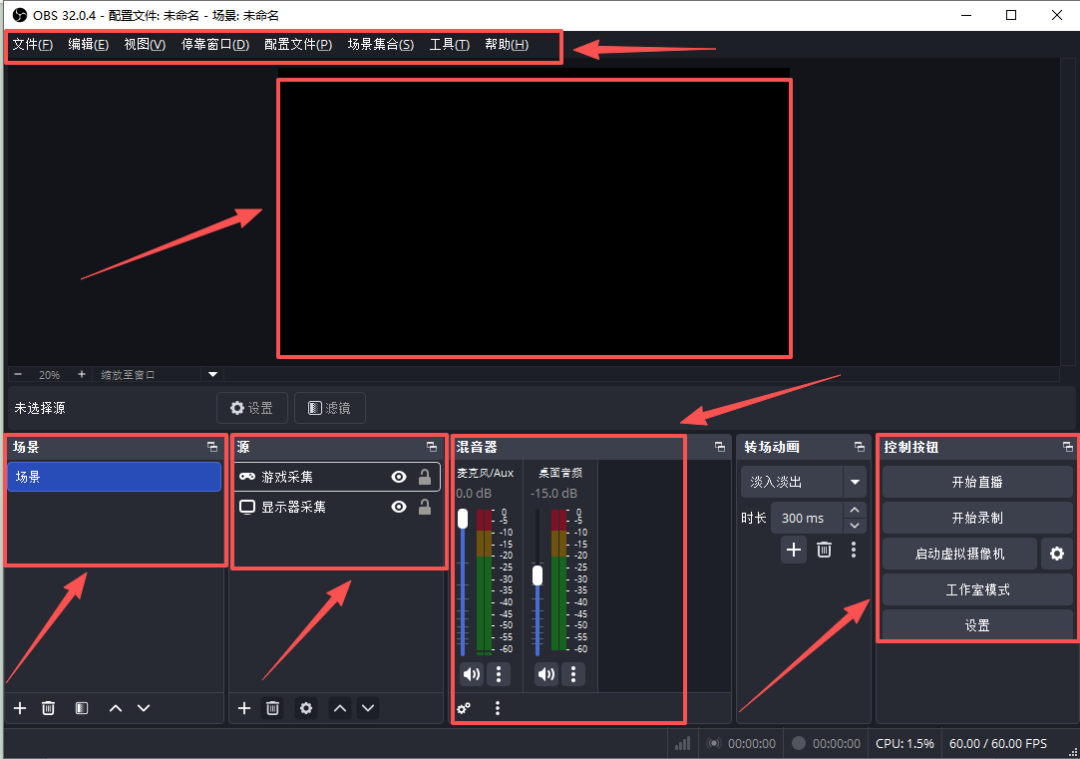Image resolution: width=1080 pixels, height=759 pixels.
Task: Open source properties with the gear icon
Action: click(306, 708)
